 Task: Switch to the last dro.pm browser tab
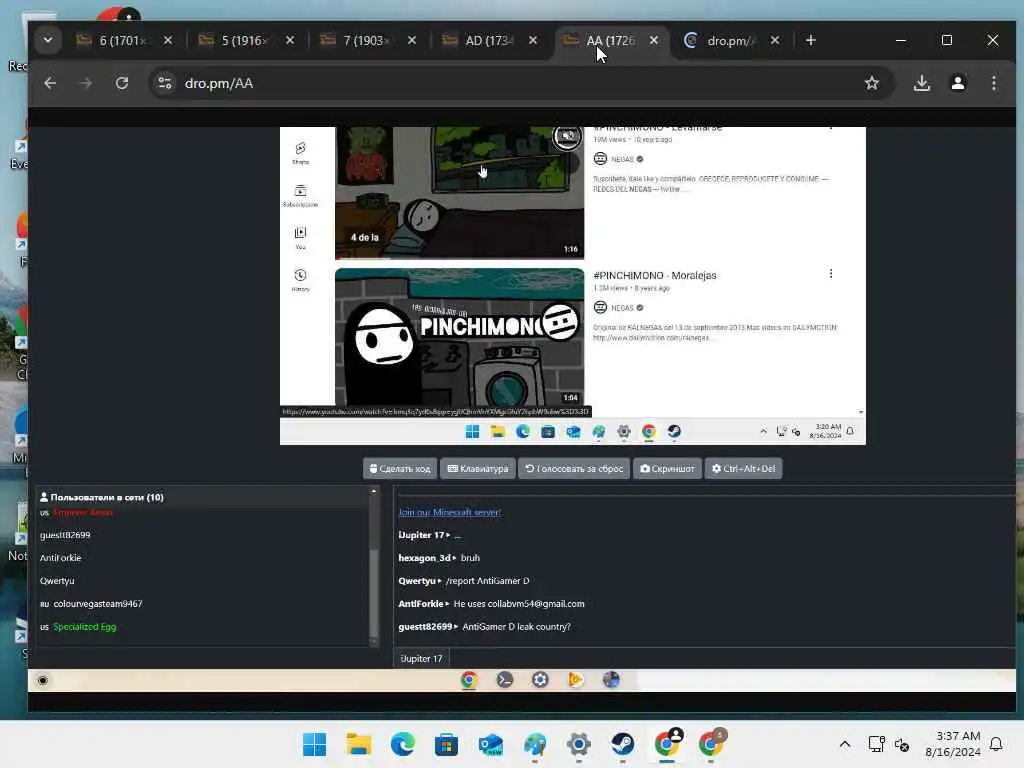(731, 40)
